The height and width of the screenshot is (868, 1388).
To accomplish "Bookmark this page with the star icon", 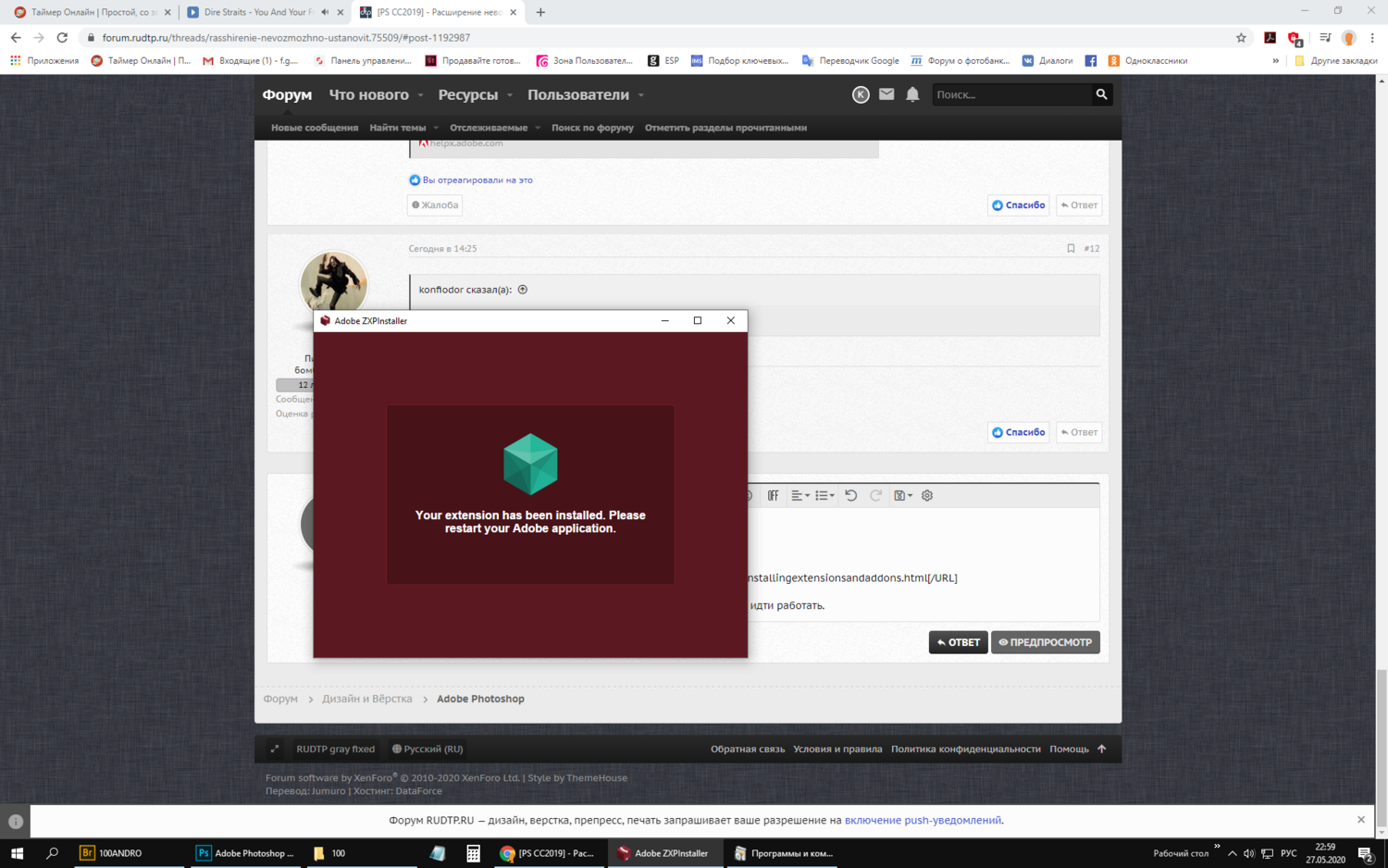I will (1241, 38).
